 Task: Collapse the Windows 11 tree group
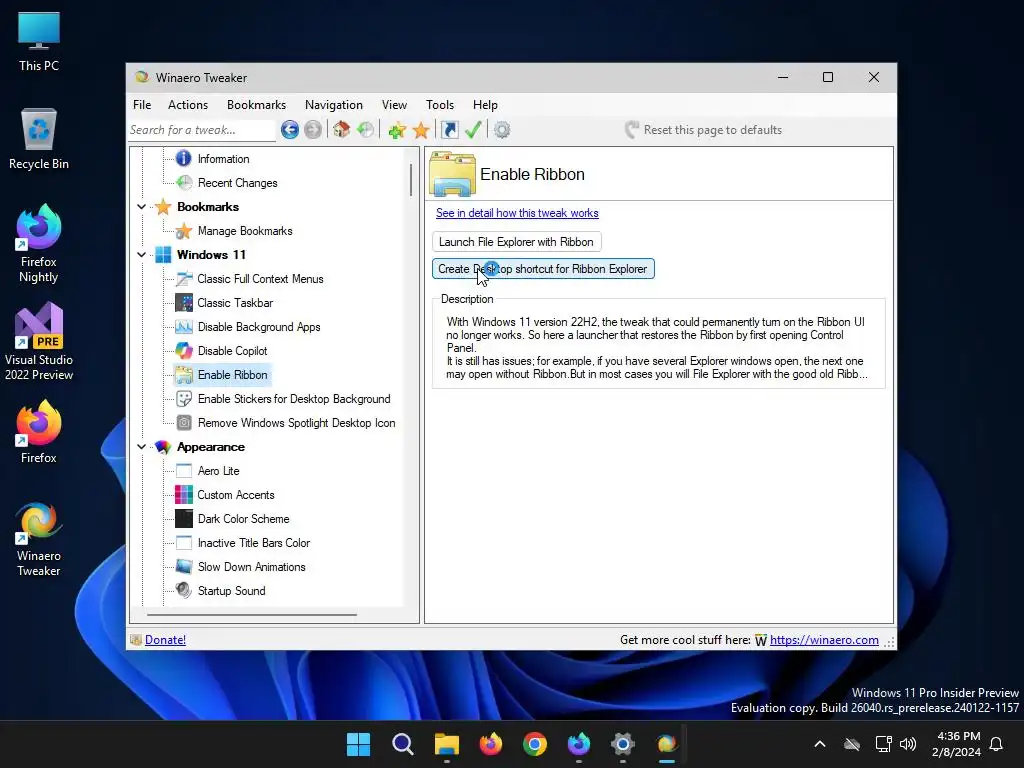point(142,255)
